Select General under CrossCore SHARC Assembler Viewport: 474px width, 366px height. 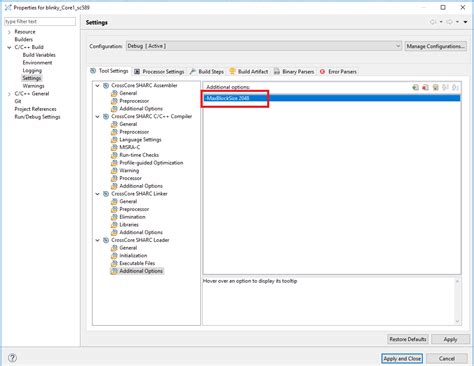click(x=128, y=93)
